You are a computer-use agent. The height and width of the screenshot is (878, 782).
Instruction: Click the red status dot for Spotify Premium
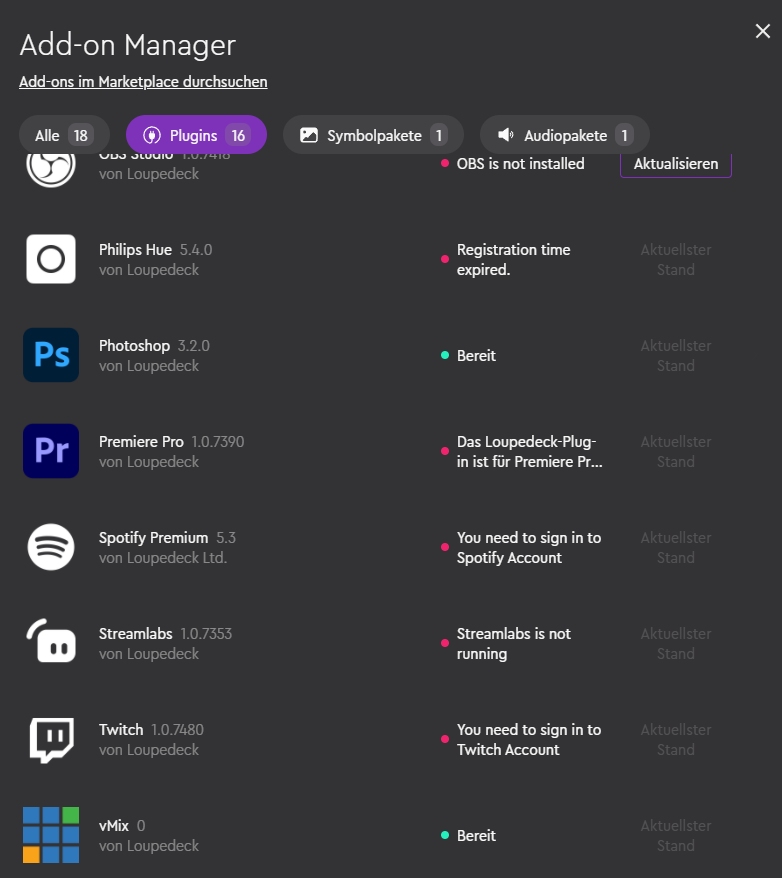[x=445, y=547]
